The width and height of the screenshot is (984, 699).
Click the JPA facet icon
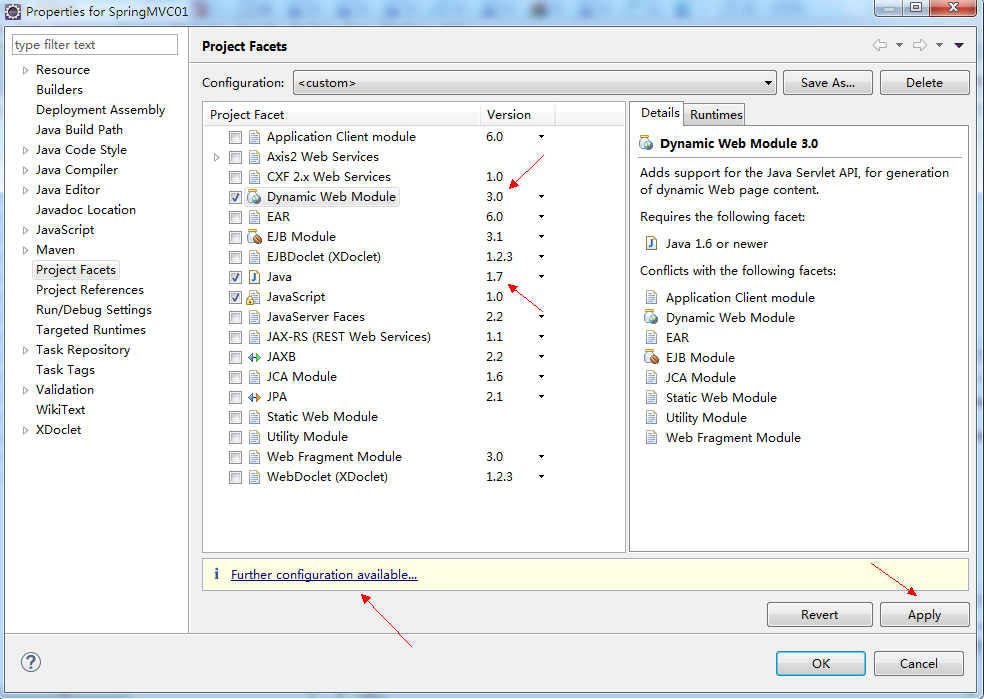(x=254, y=397)
